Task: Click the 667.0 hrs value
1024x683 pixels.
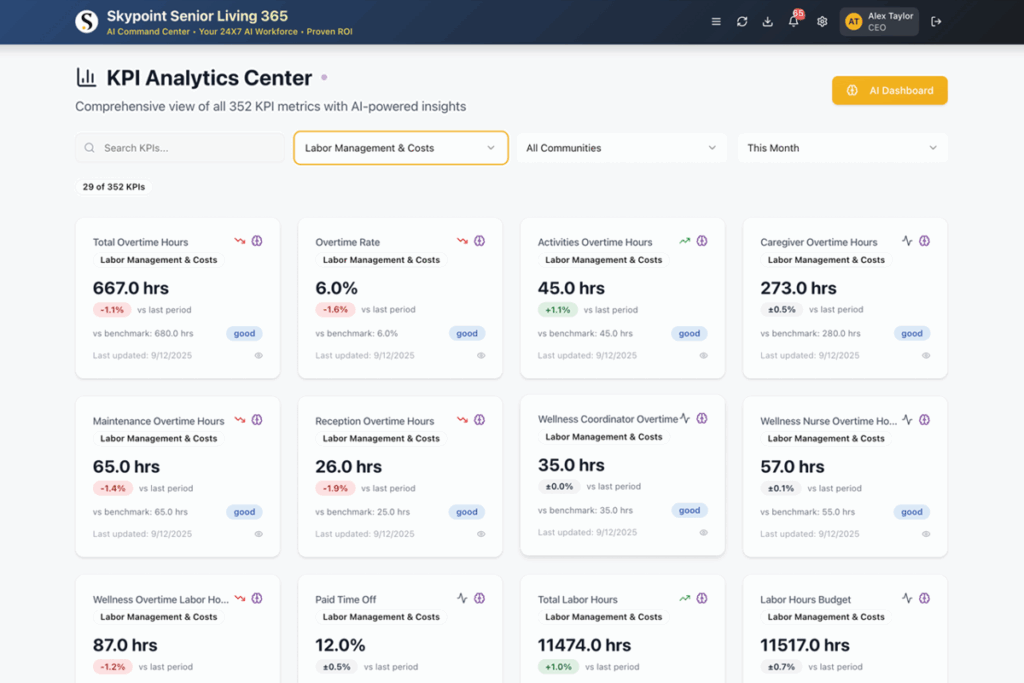Action: [131, 288]
